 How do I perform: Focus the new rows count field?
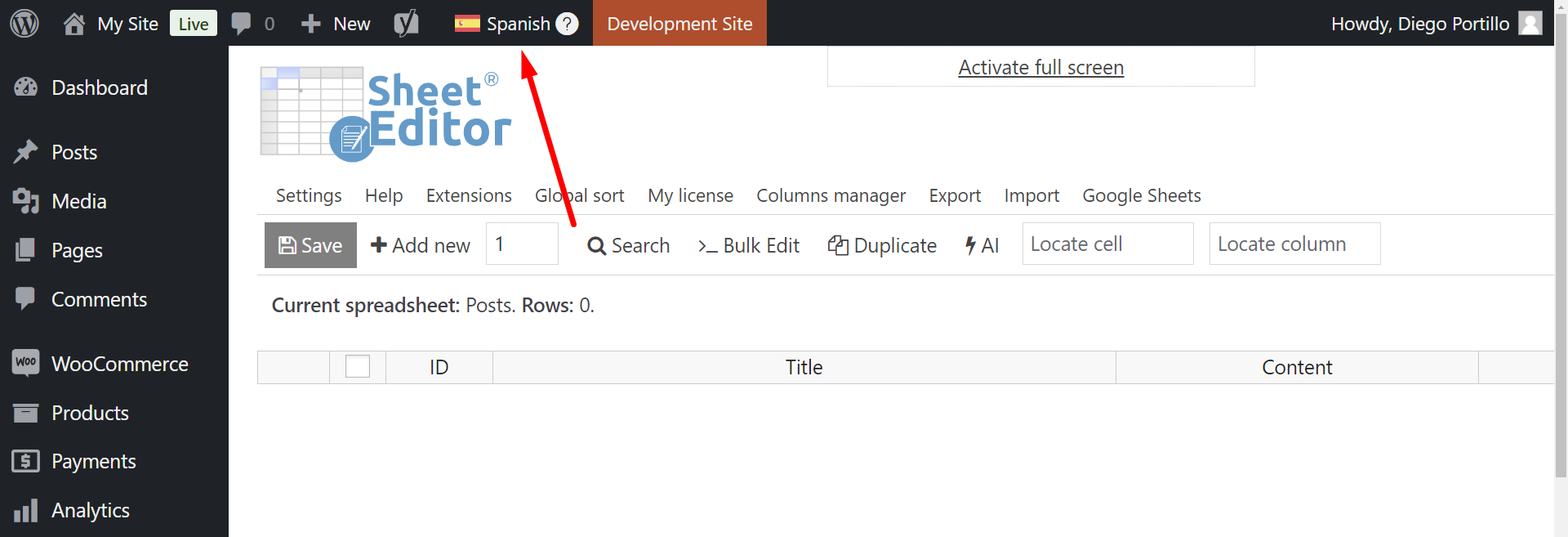(x=522, y=244)
